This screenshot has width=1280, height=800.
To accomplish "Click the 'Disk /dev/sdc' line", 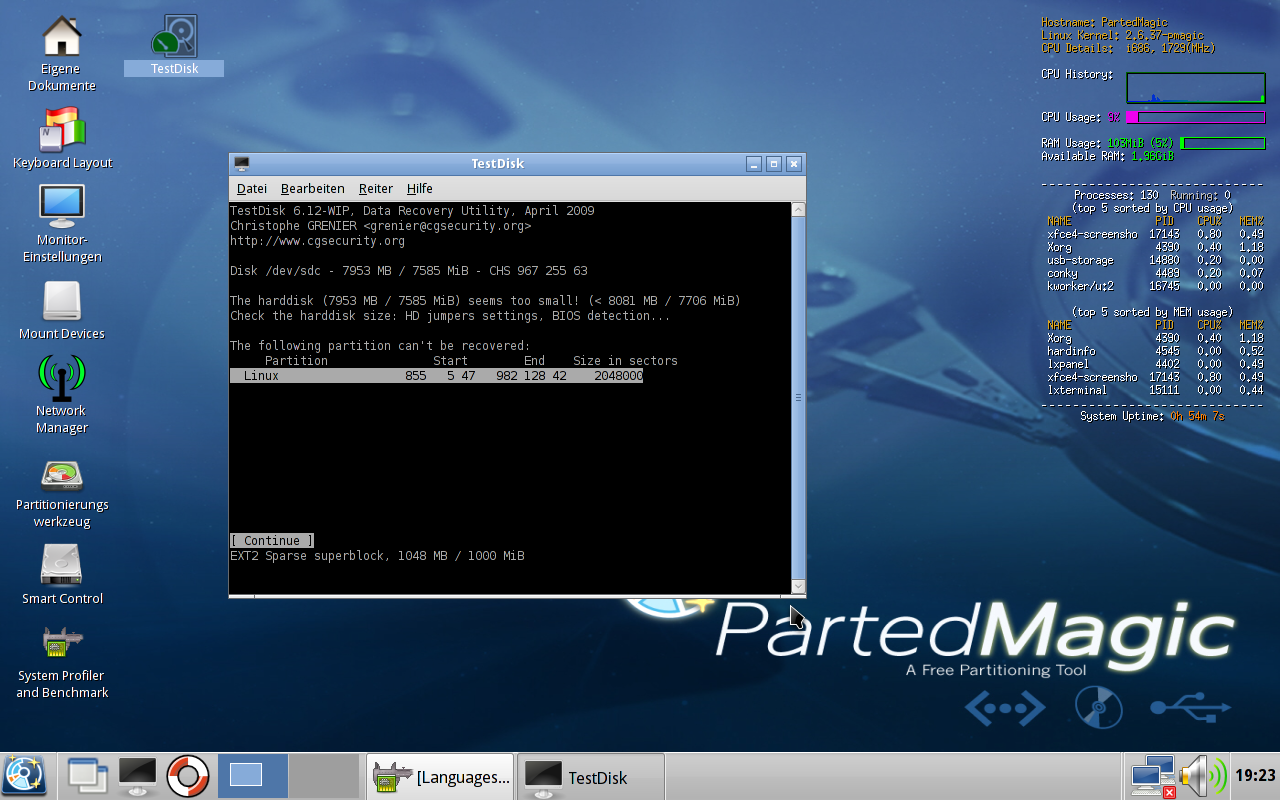I will click(408, 271).
